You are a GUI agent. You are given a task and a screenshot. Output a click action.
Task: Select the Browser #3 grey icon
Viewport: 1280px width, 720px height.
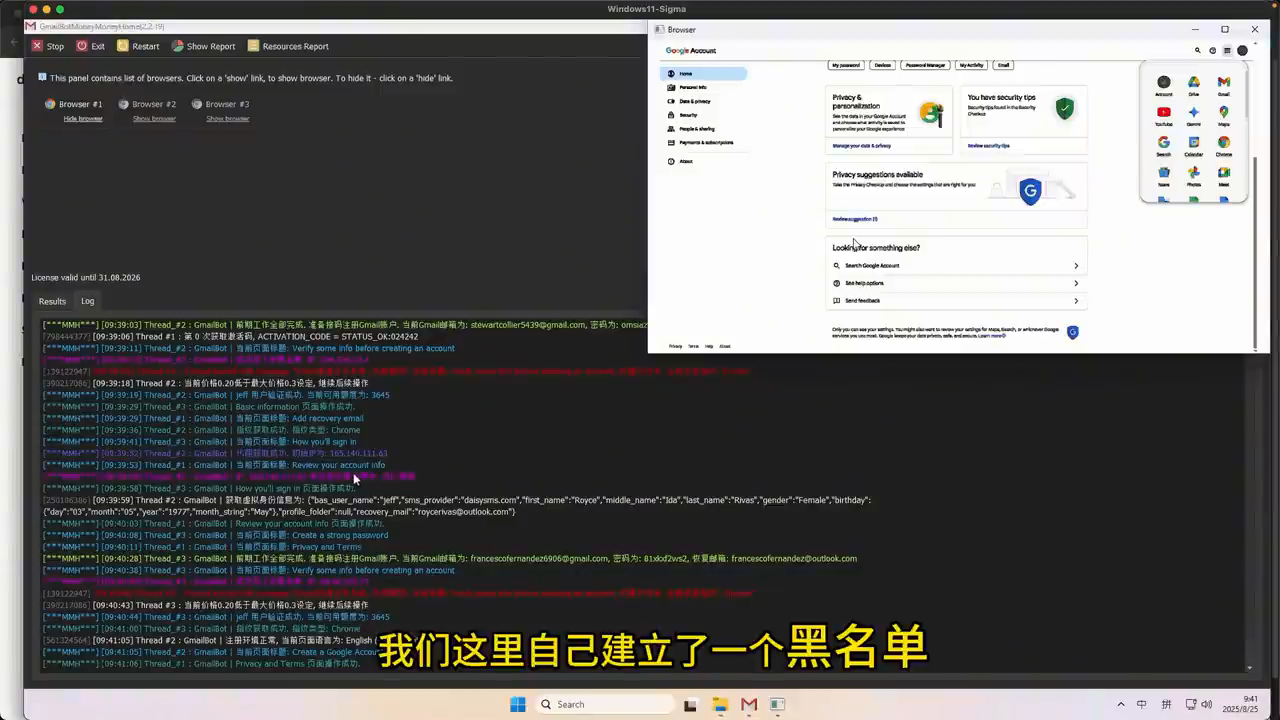point(197,104)
